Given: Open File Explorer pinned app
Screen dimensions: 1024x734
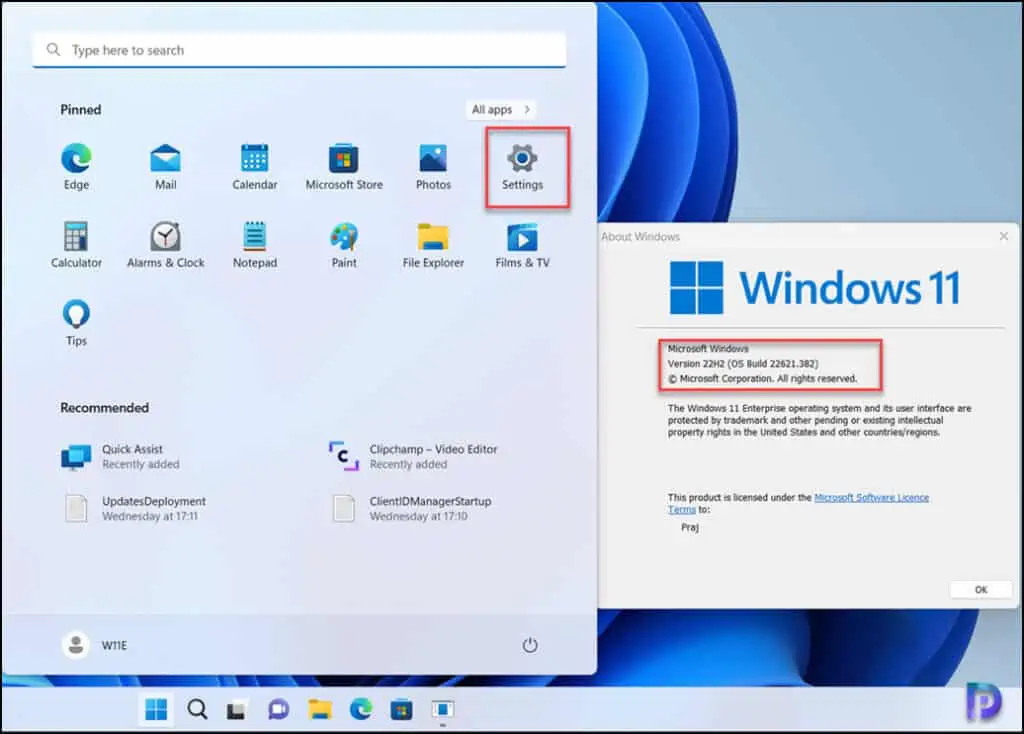Looking at the screenshot, I should [x=433, y=245].
